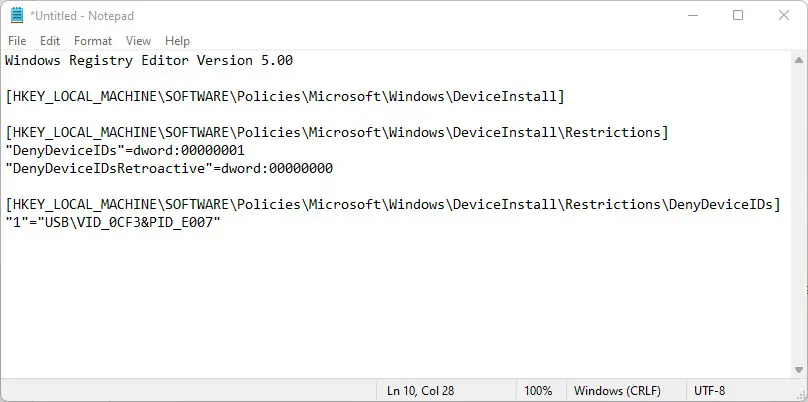Click the Windows (CRLF) status indicator
The width and height of the screenshot is (808, 402).
[617, 391]
